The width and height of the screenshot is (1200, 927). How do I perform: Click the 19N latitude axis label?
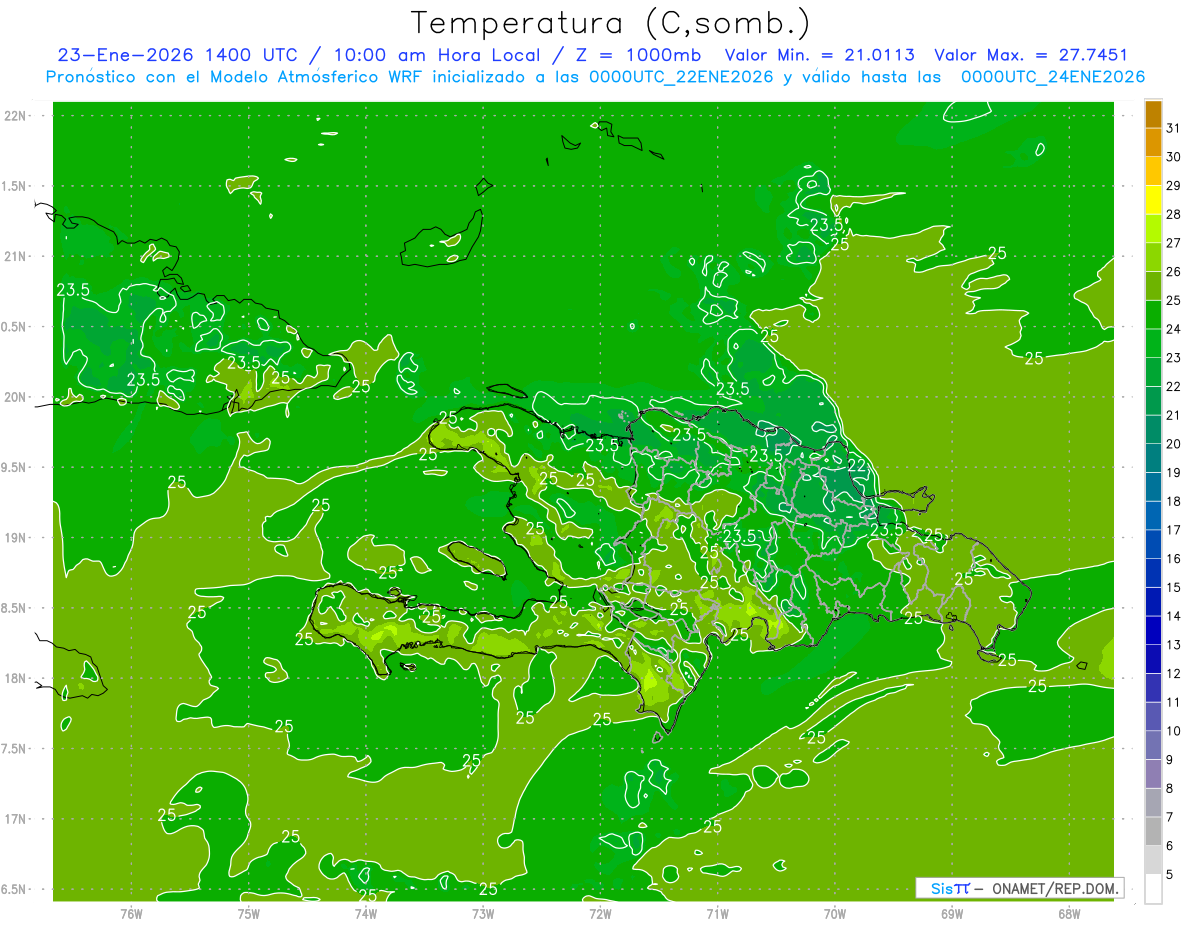17,537
